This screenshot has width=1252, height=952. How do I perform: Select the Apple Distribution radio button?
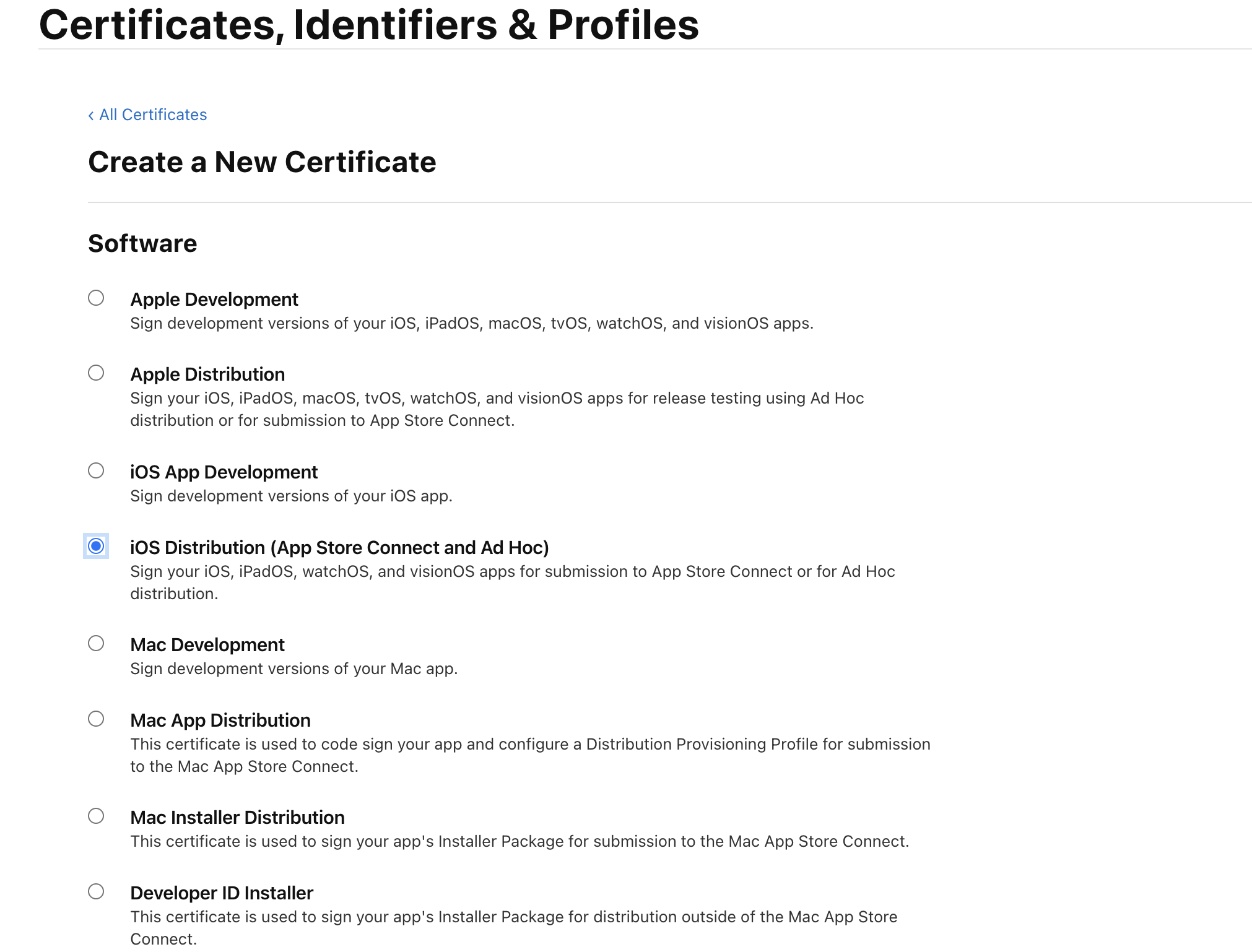click(x=96, y=373)
